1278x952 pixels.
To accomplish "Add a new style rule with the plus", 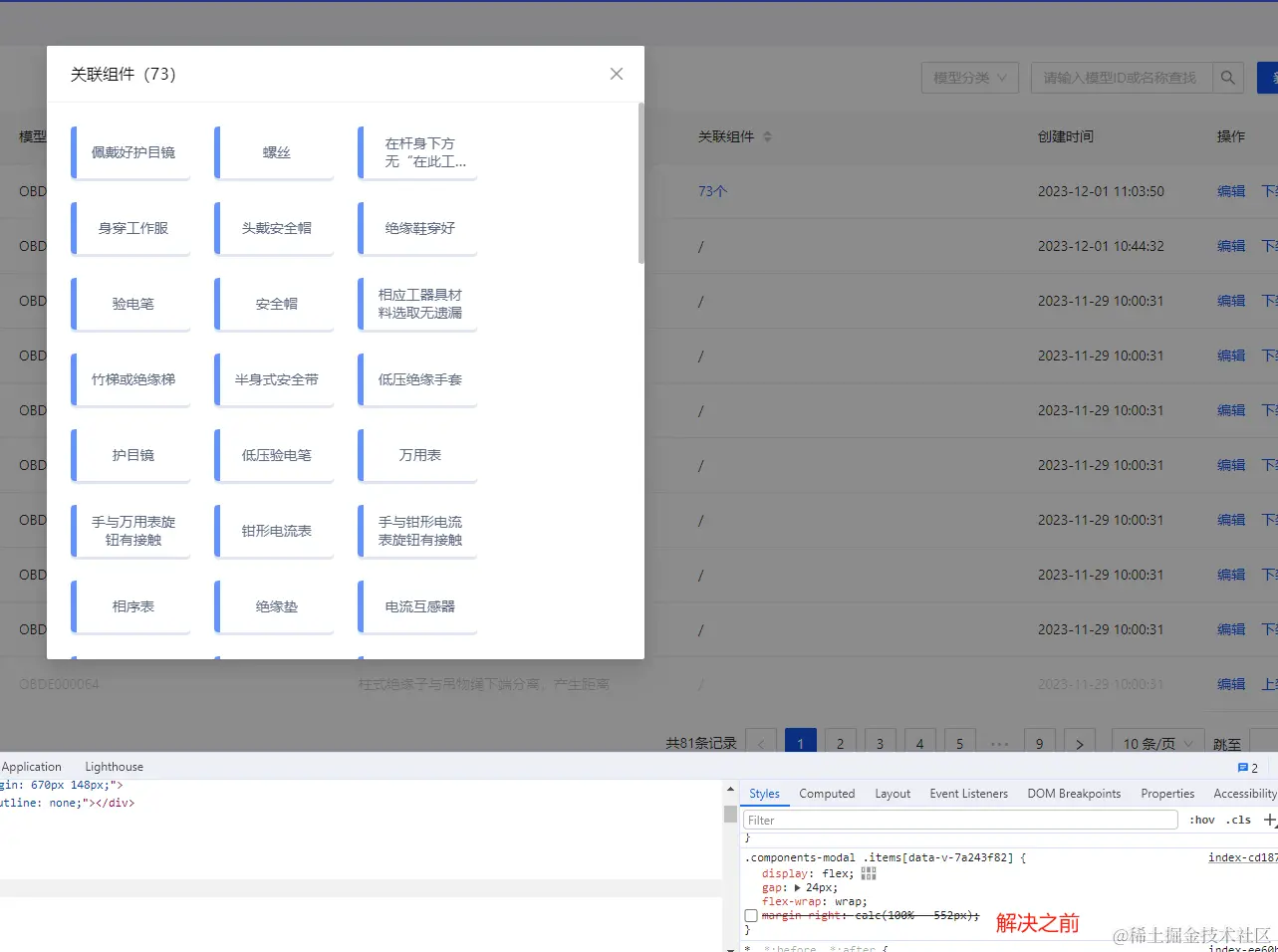I will coord(1269,820).
